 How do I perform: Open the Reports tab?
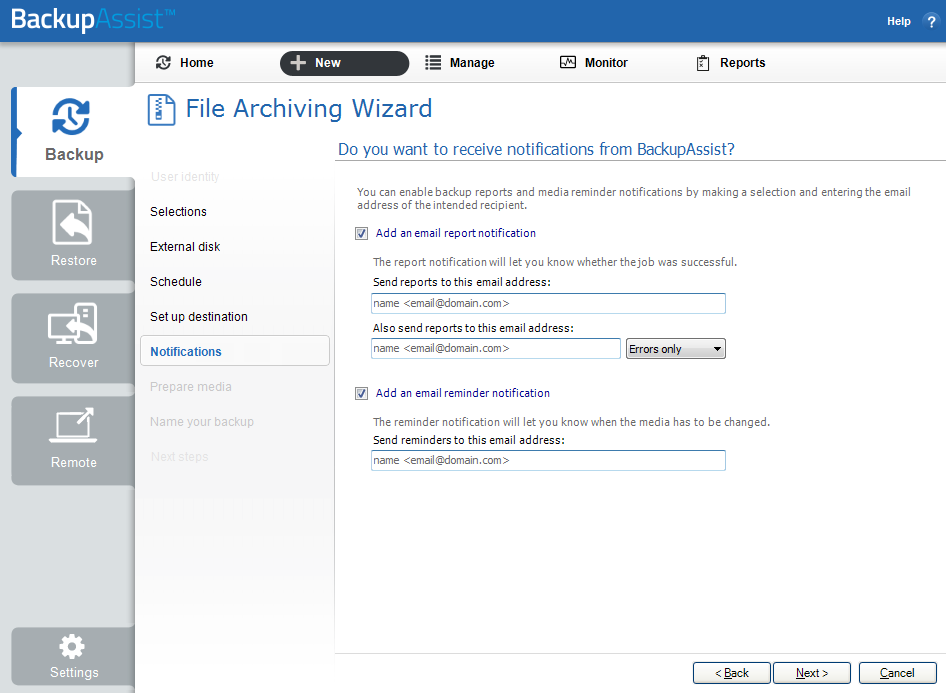(731, 63)
